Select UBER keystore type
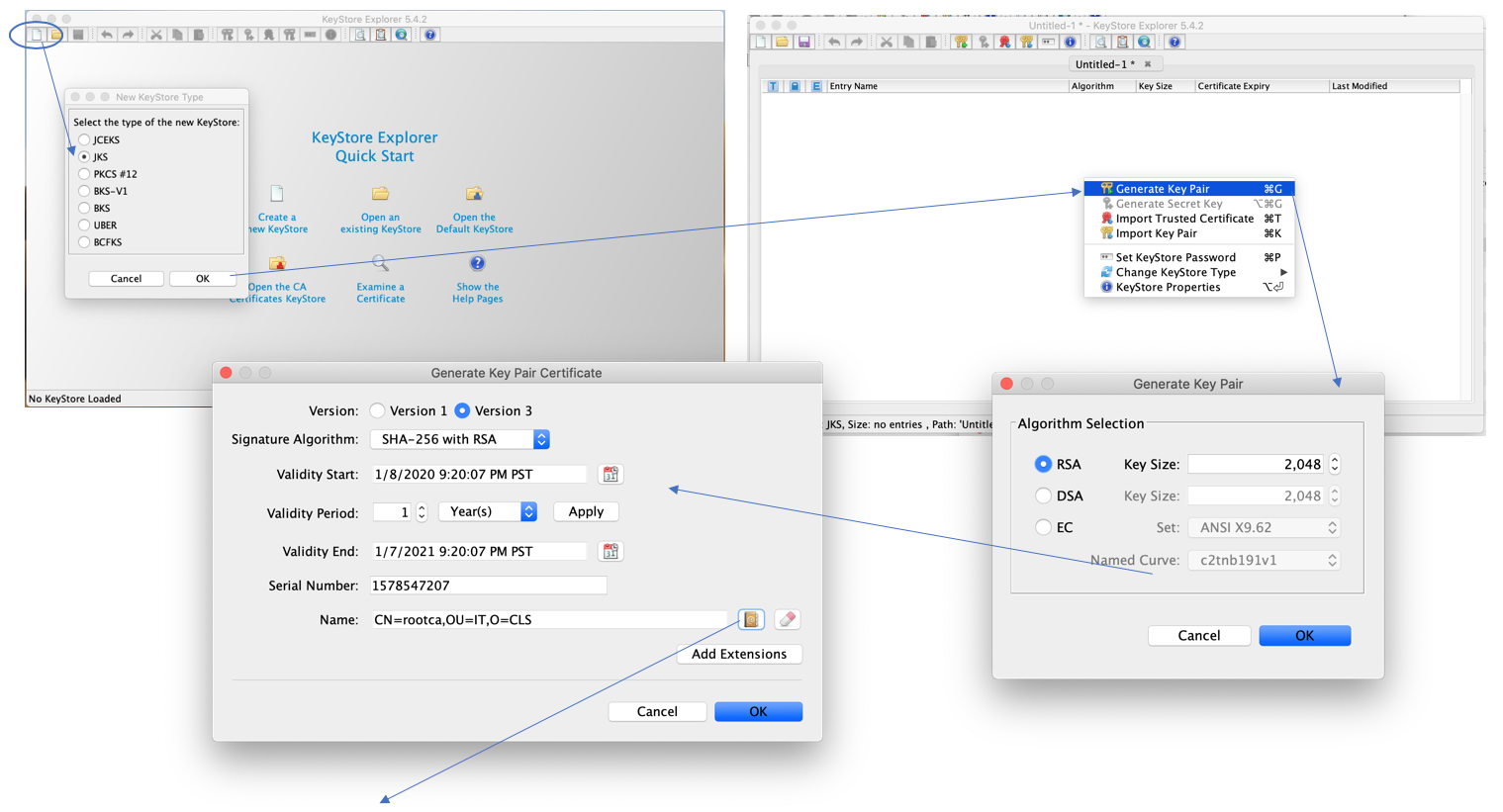This screenshot has width=1503, height=812. pyautogui.click(x=84, y=226)
